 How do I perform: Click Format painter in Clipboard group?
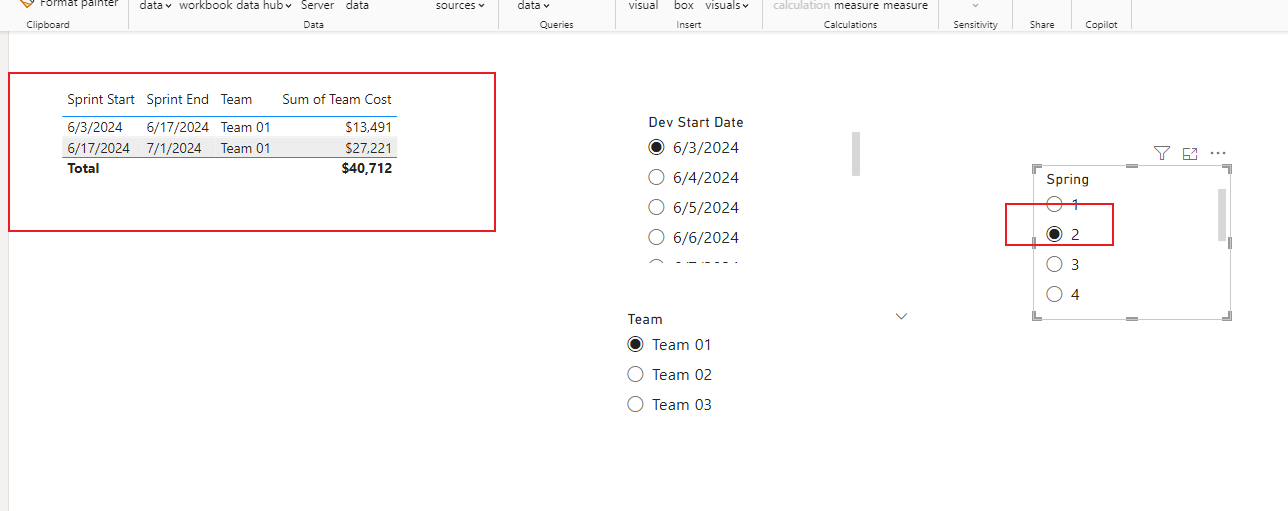coord(69,4)
